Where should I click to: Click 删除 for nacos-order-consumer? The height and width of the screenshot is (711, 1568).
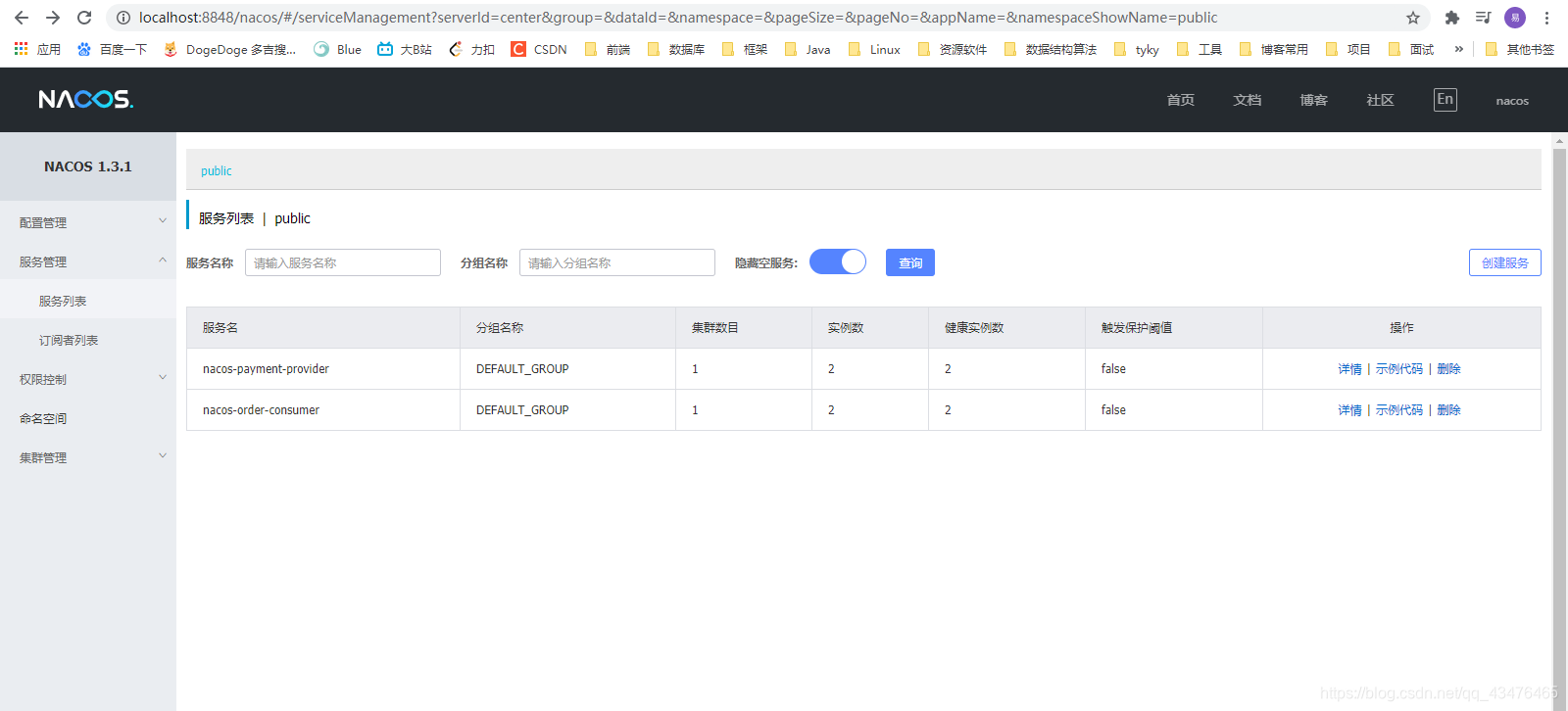[x=1449, y=410]
